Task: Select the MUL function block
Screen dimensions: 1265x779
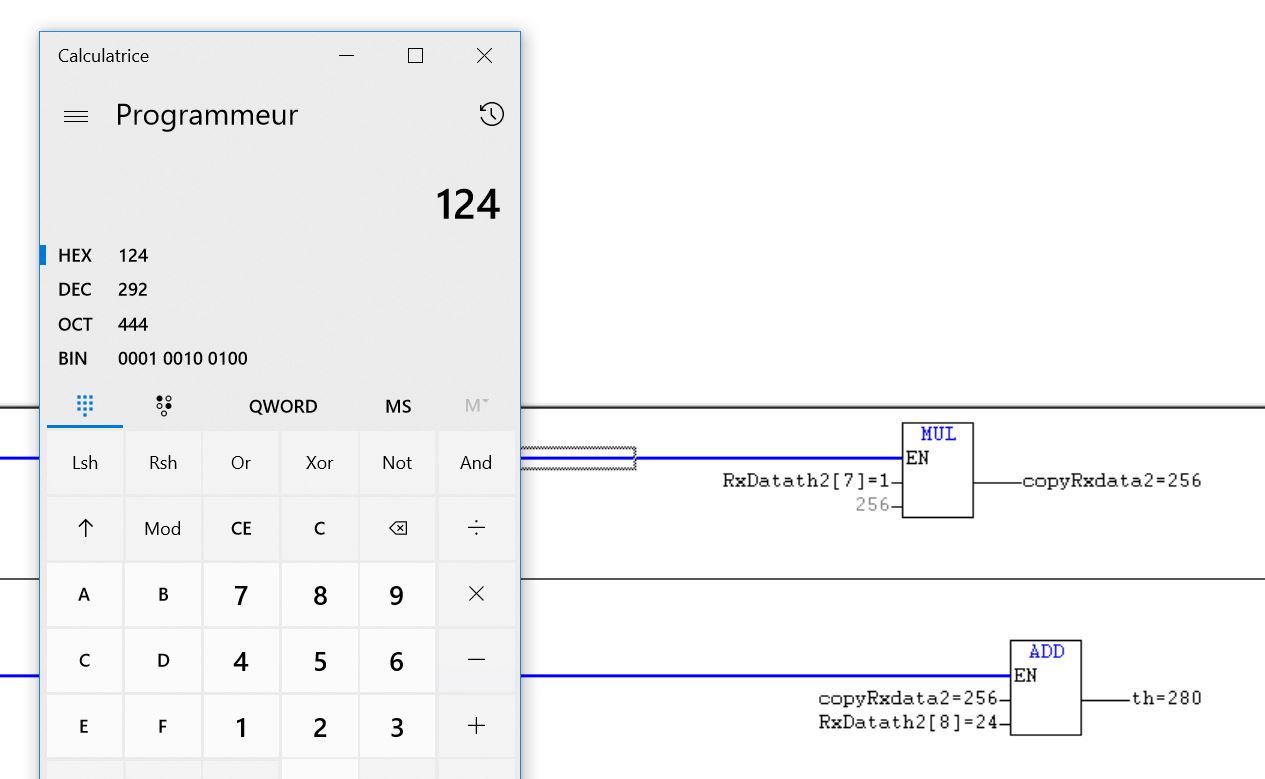Action: pos(937,470)
